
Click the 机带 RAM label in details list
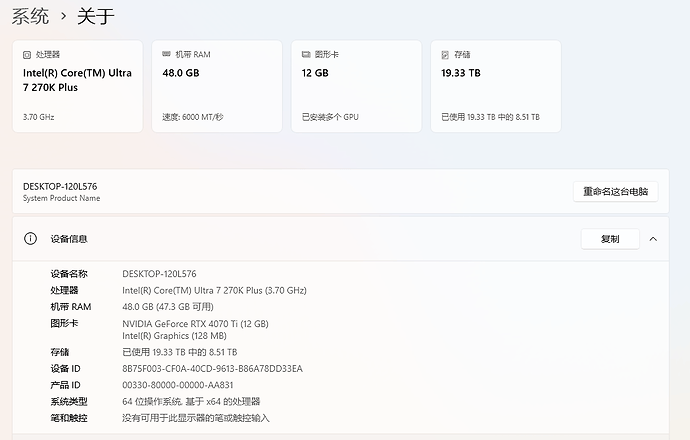tap(71, 307)
